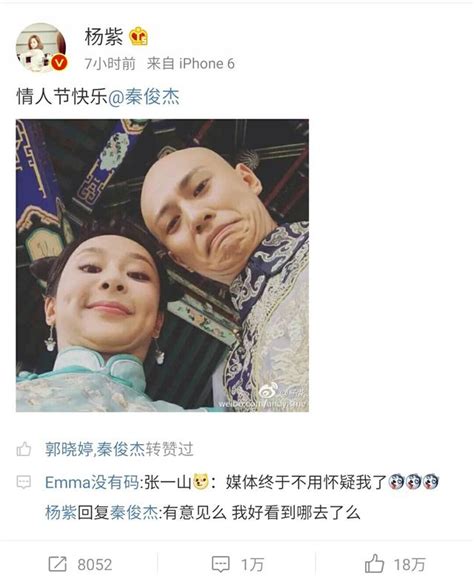Tap the doge emoji after 张一山
This screenshot has height=582, width=474.
coord(201,482)
